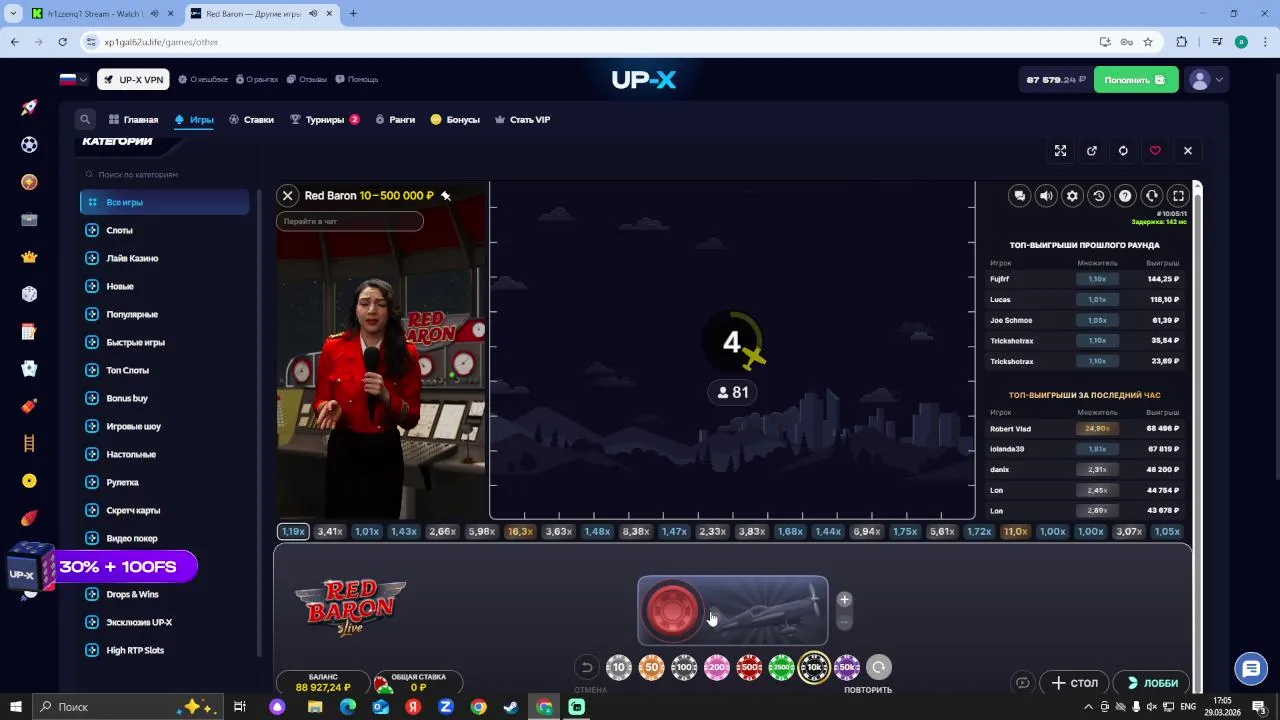This screenshot has height=720, width=1280.
Task: Go to the Лобби lobby
Action: (x=1151, y=683)
